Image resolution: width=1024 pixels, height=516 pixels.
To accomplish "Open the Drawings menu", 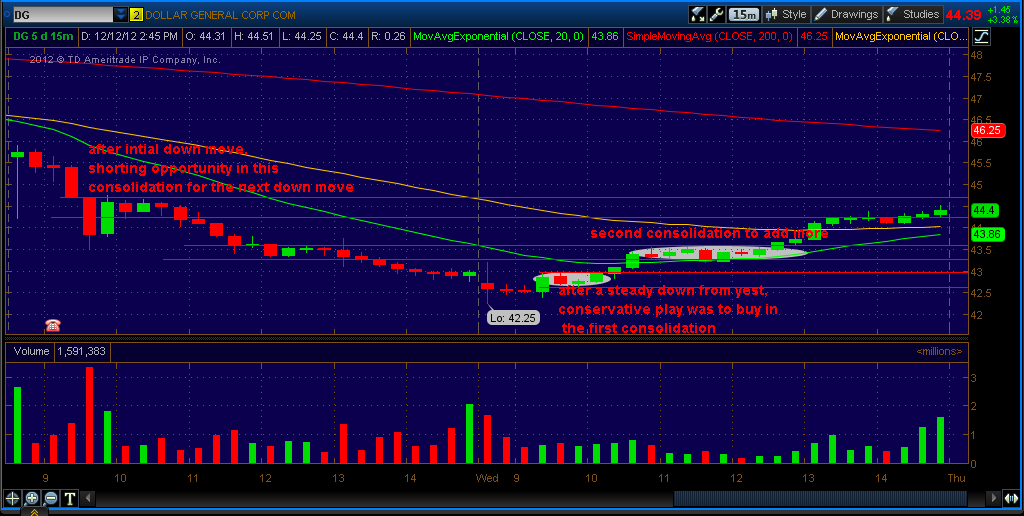I will point(847,14).
